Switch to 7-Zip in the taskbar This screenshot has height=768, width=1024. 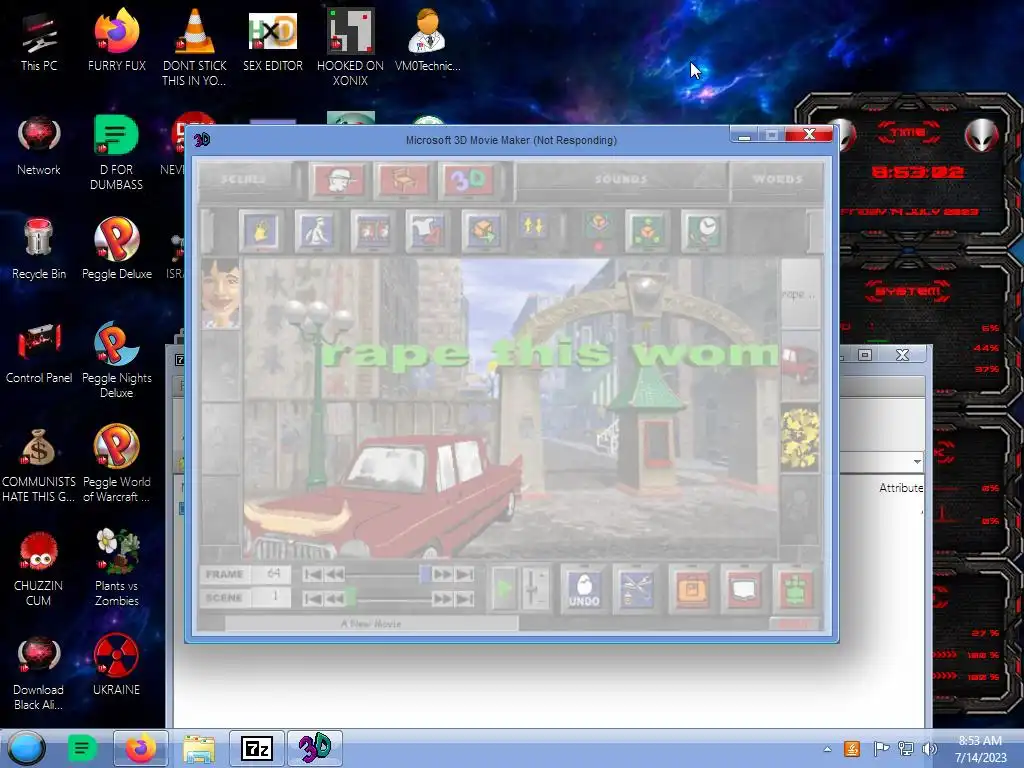tap(257, 748)
